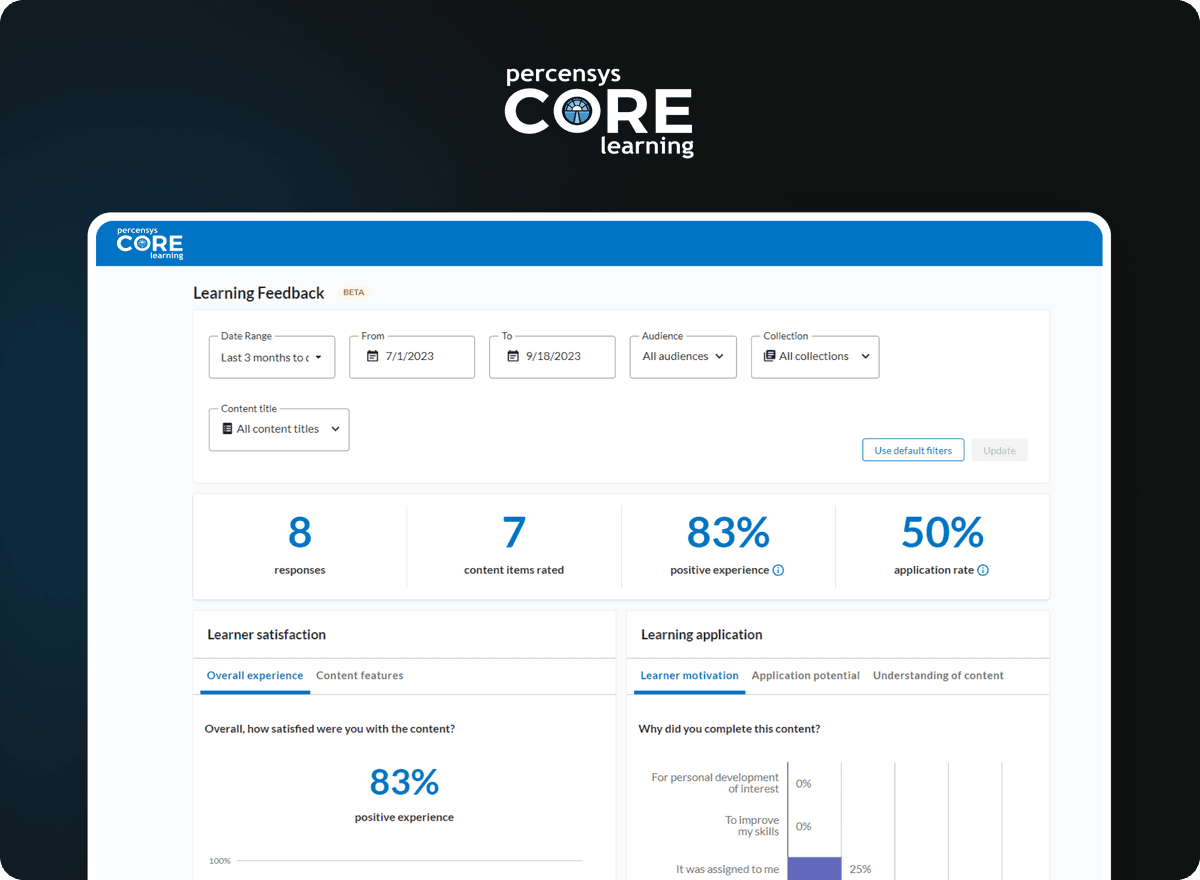The image size is (1200, 880).
Task: Click the percensys CORE learning logo above the app
Action: pyautogui.click(x=599, y=110)
